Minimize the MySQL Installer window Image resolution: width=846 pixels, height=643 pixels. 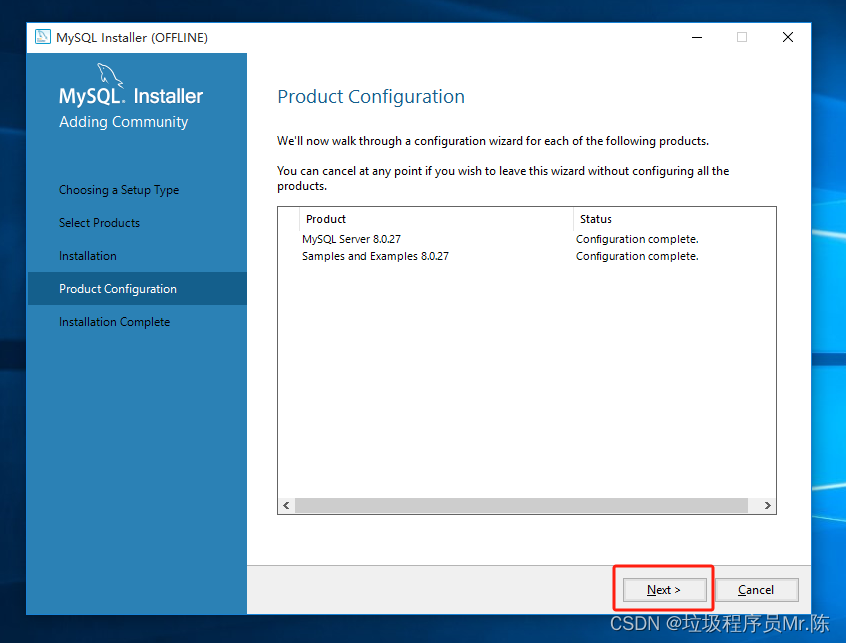pos(697,37)
